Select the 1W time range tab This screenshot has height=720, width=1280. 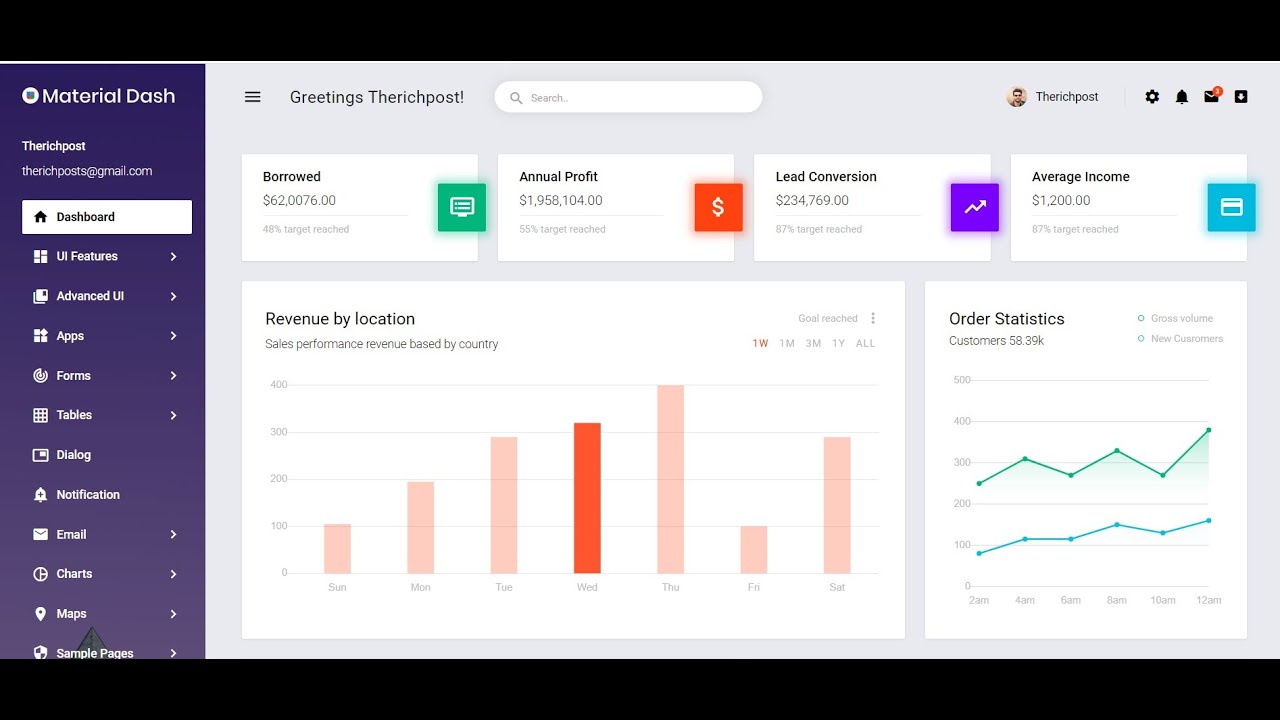pos(760,343)
